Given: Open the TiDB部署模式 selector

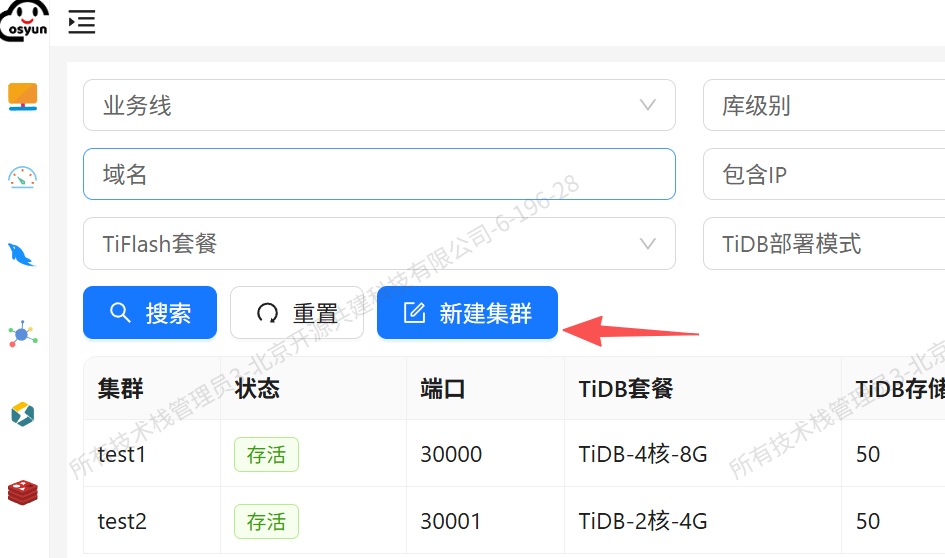Looking at the screenshot, I should (x=823, y=244).
